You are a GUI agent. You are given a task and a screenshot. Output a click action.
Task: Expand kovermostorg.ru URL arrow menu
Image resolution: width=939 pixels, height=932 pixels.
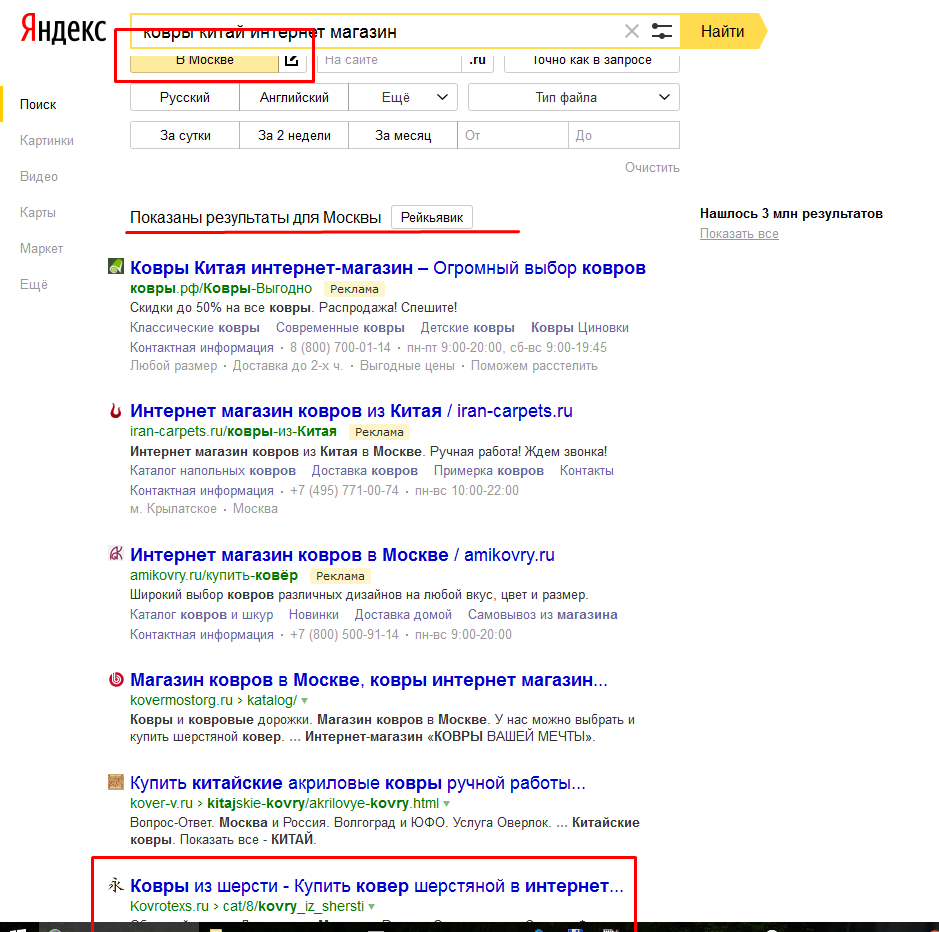(304, 701)
